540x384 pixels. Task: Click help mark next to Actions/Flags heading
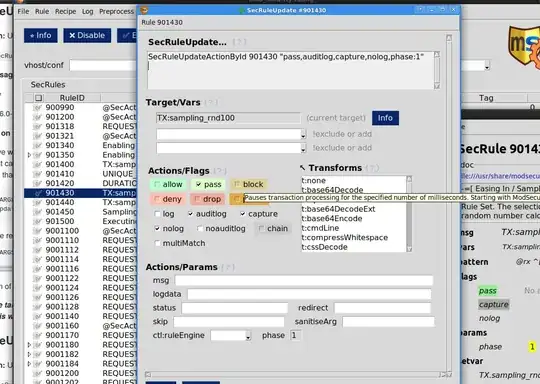pos(220,171)
